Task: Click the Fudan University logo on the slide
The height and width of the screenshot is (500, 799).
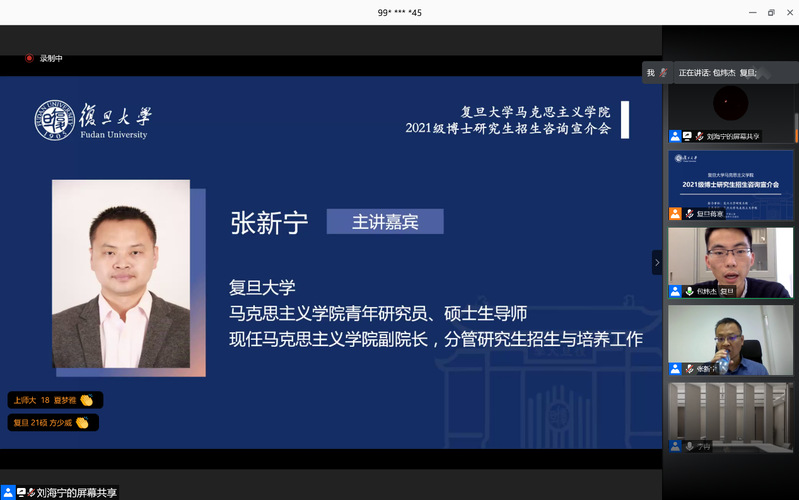Action: 93,121
